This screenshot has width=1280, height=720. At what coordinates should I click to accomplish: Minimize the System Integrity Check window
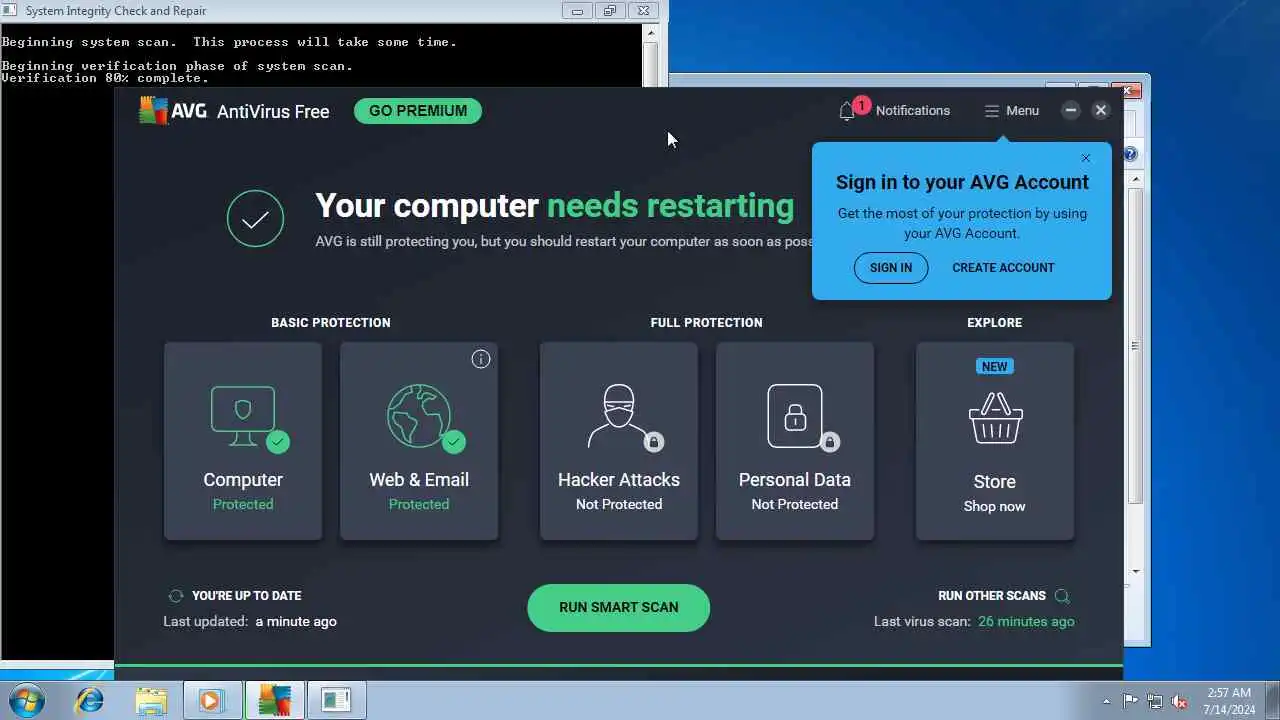coord(577,11)
